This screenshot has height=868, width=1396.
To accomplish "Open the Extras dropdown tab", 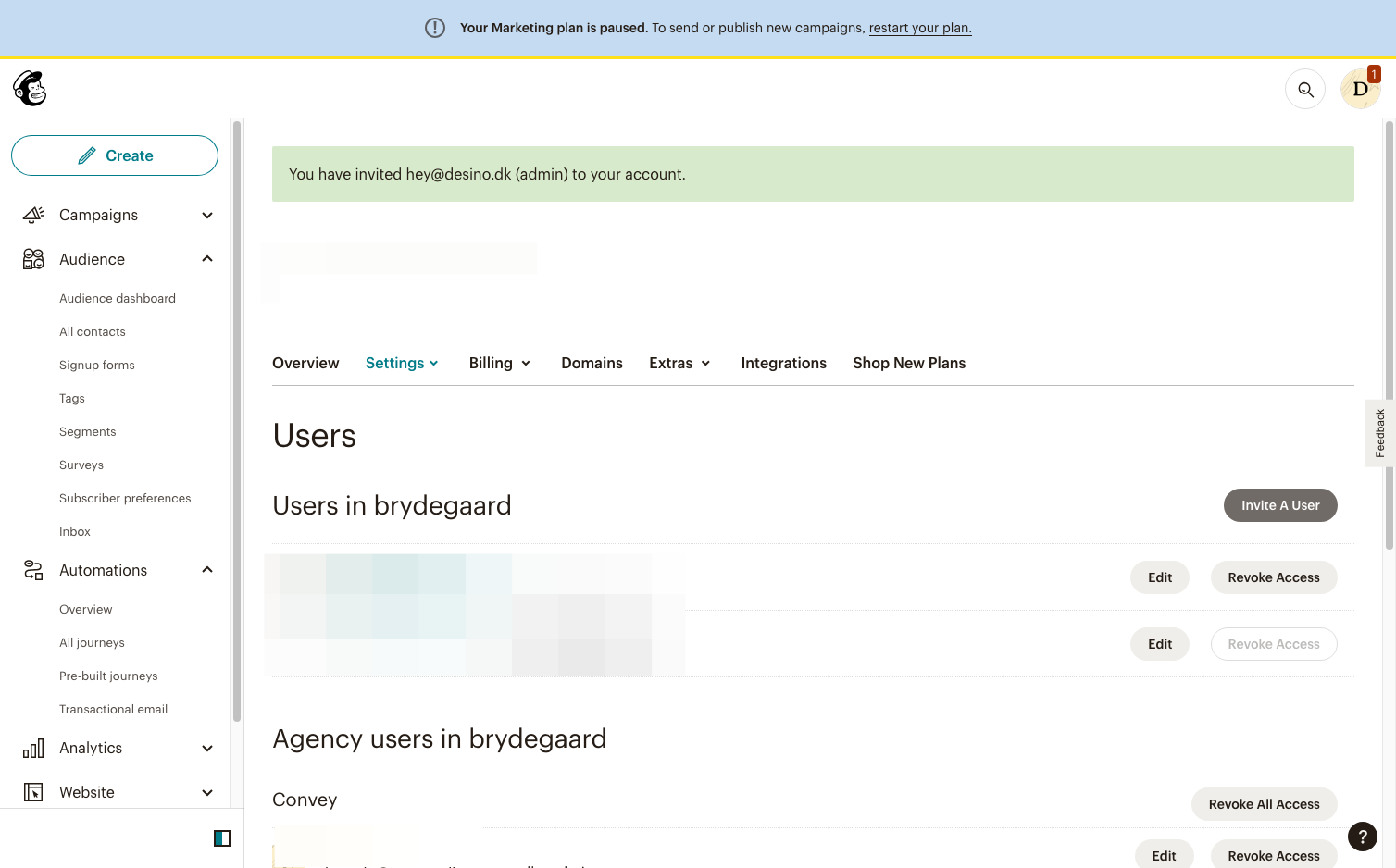I will (x=680, y=364).
